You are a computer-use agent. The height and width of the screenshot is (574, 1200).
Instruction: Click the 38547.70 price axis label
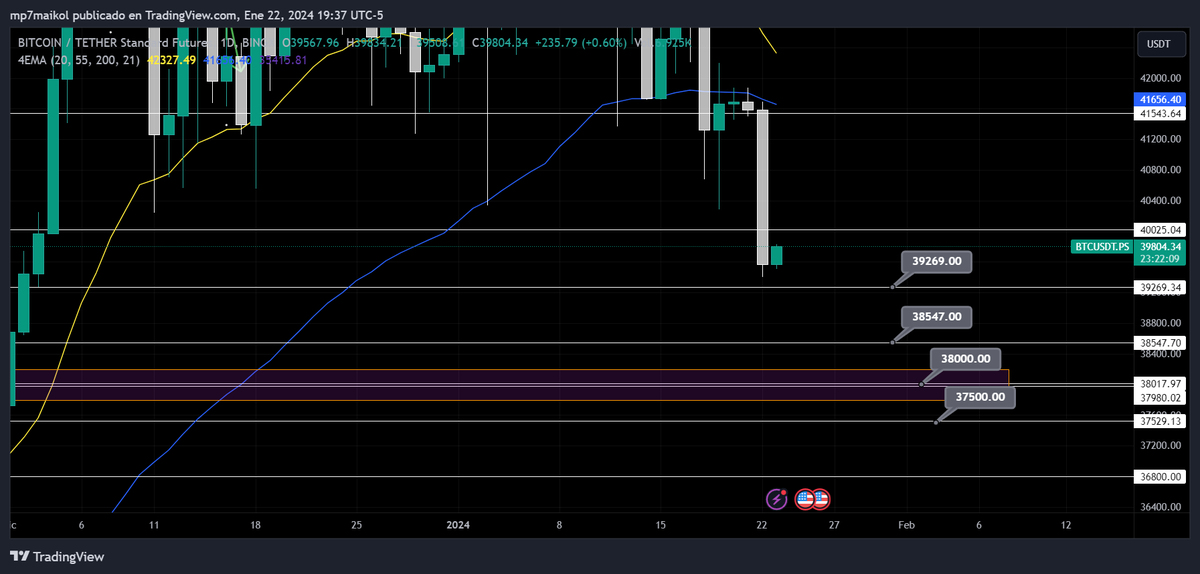1160,343
